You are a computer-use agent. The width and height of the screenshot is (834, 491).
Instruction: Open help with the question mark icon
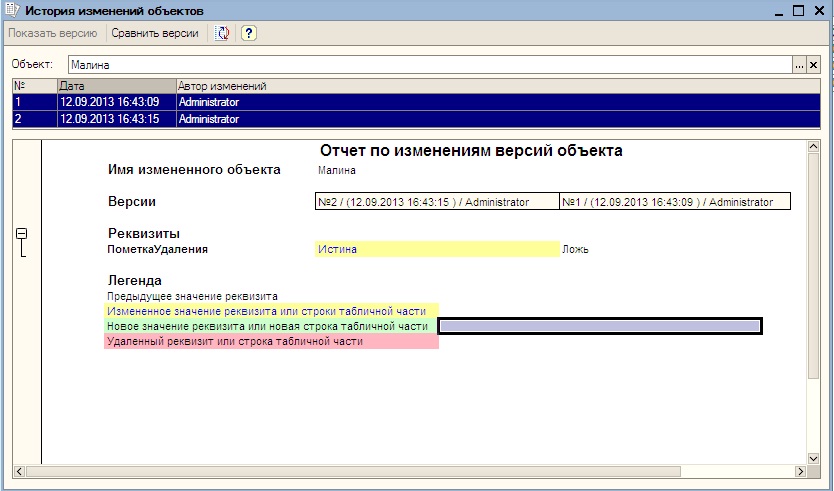pyautogui.click(x=248, y=33)
